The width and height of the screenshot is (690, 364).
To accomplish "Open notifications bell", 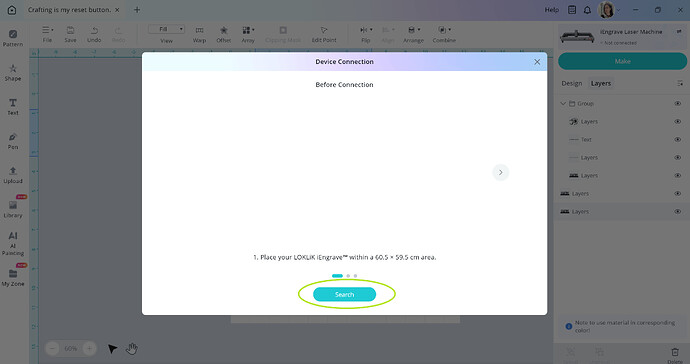I will tap(587, 10).
